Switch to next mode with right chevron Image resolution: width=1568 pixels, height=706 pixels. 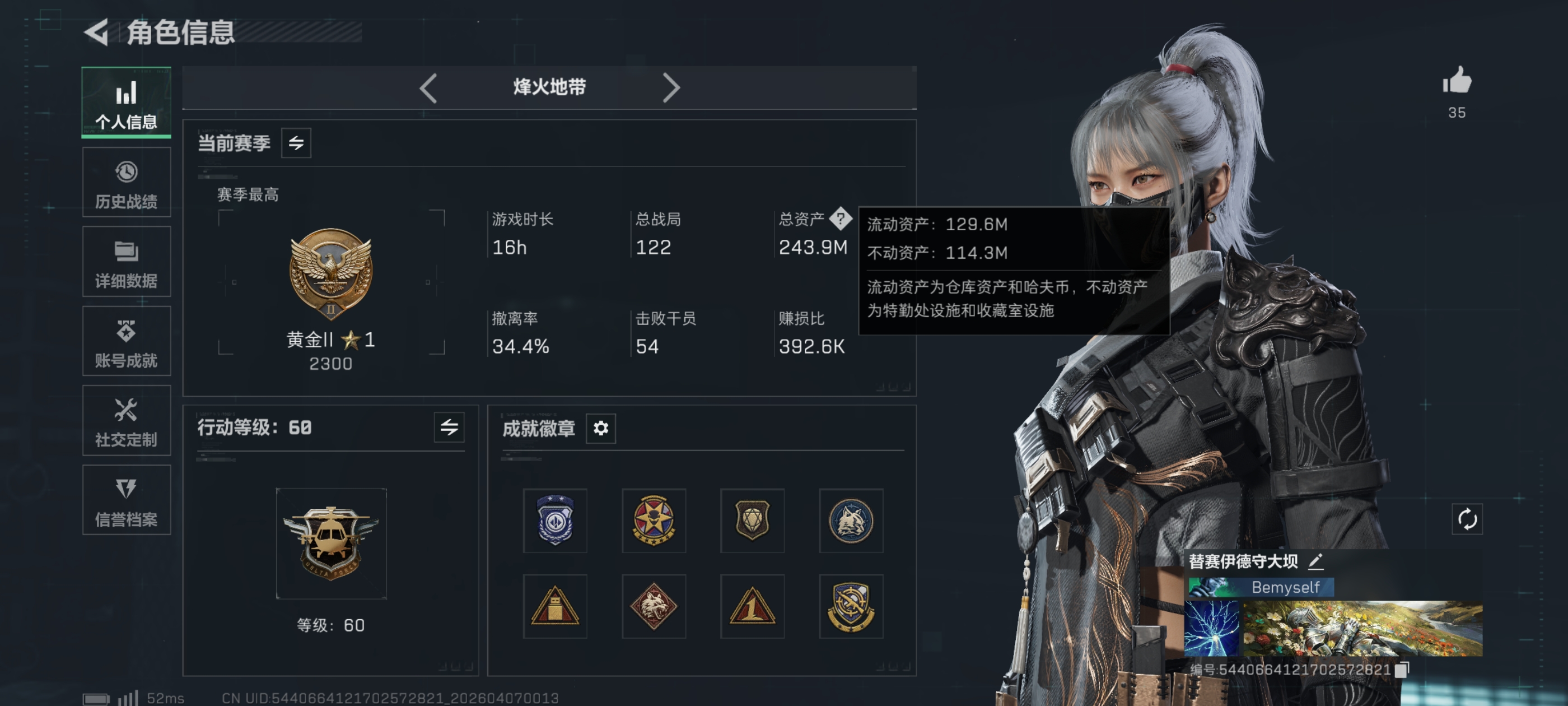(x=670, y=89)
